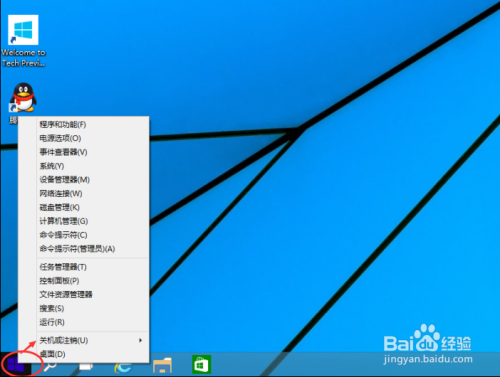The width and height of the screenshot is (500, 377).
Task: Select 事件查看器(V)
Action: (x=83, y=152)
